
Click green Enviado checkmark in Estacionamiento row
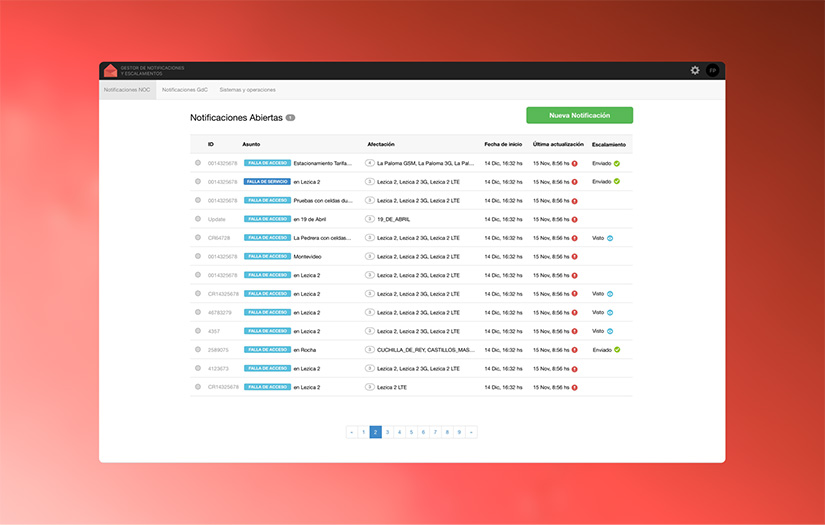617,163
